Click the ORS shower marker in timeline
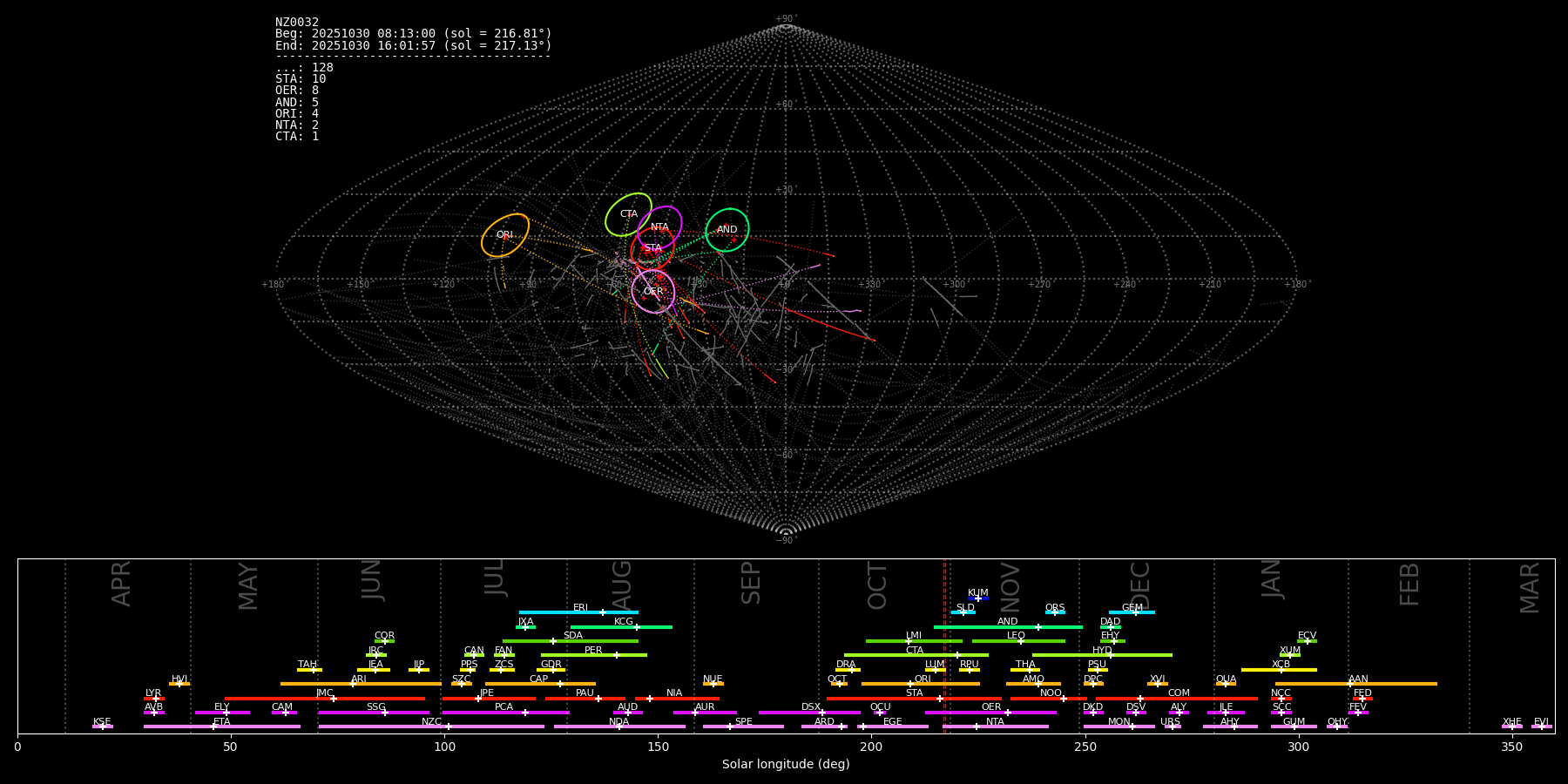 [x=1055, y=612]
